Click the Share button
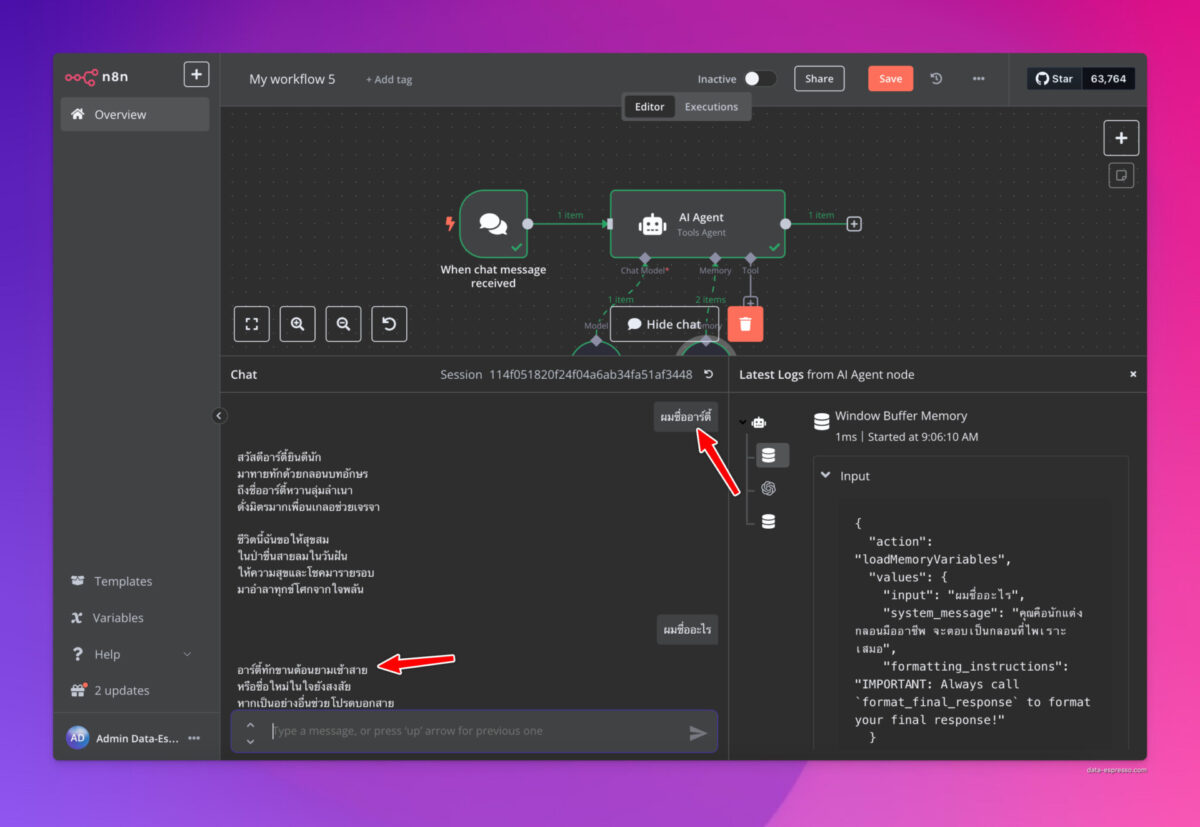 point(819,79)
